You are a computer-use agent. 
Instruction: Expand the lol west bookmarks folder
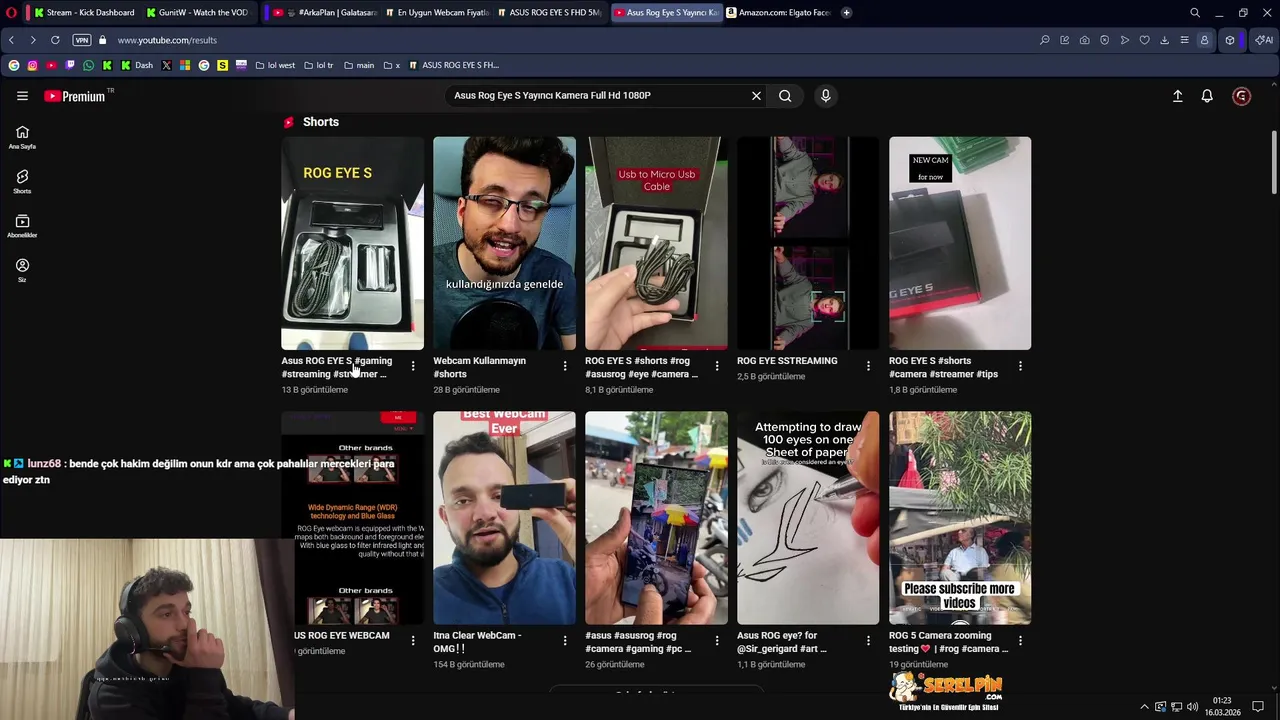coord(275,65)
